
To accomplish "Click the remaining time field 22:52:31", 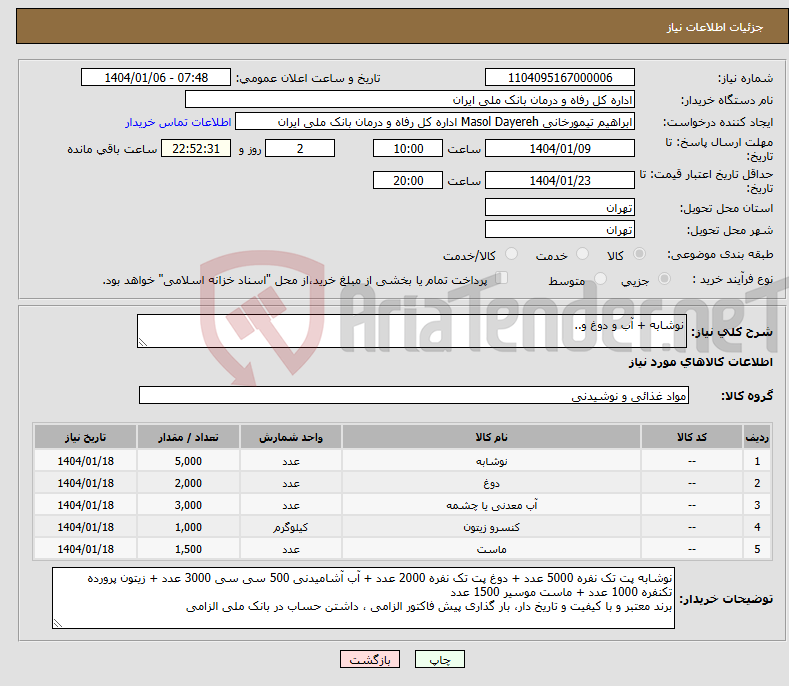I will click(196, 148).
